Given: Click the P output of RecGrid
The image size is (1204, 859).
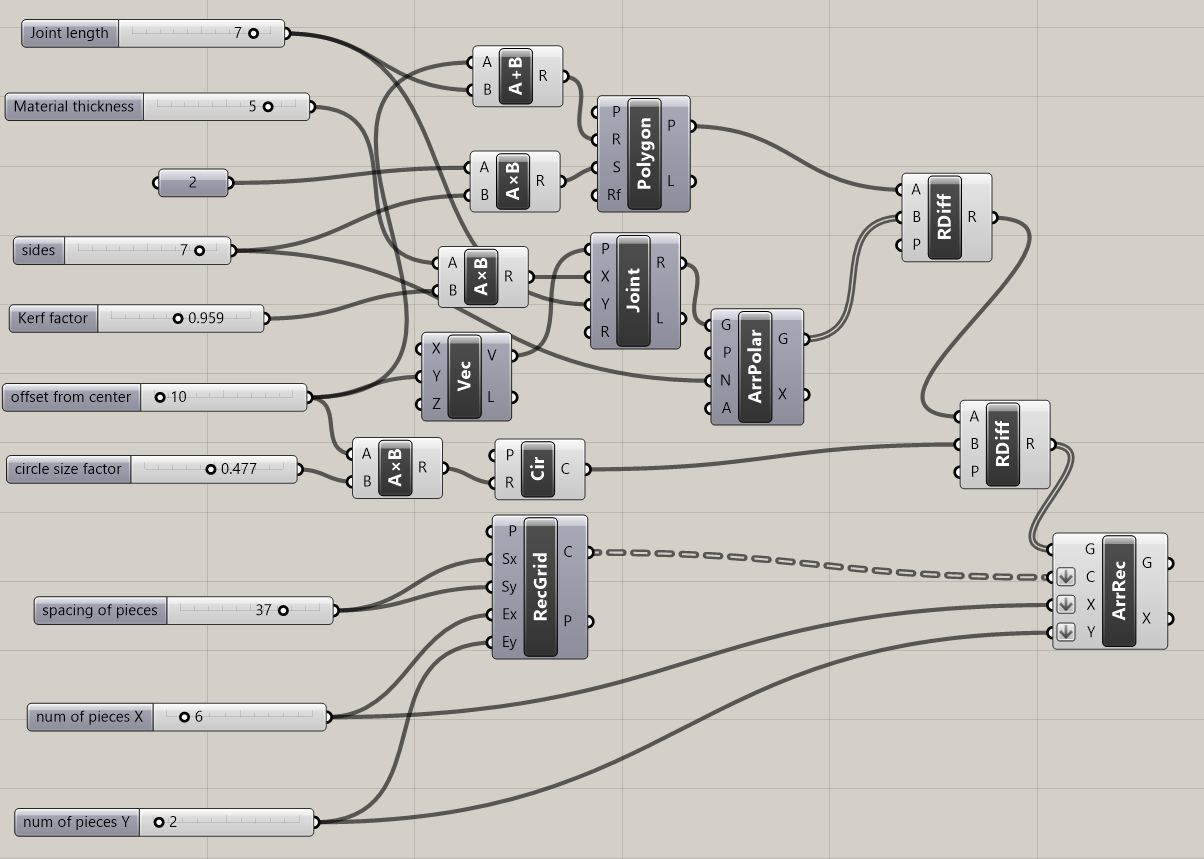Looking at the screenshot, I should [x=568, y=621].
